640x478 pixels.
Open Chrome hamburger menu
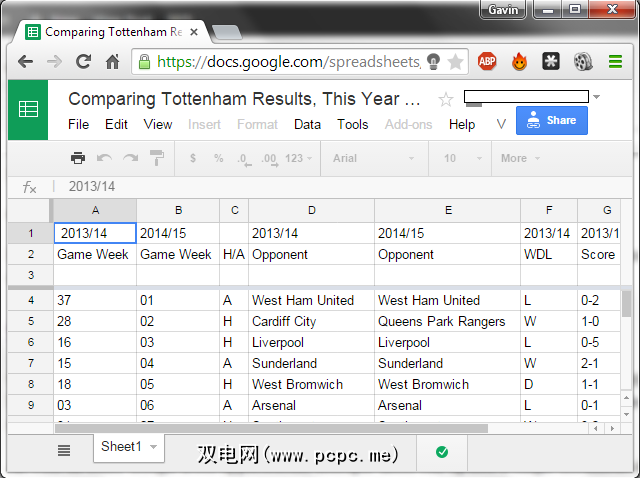point(615,62)
